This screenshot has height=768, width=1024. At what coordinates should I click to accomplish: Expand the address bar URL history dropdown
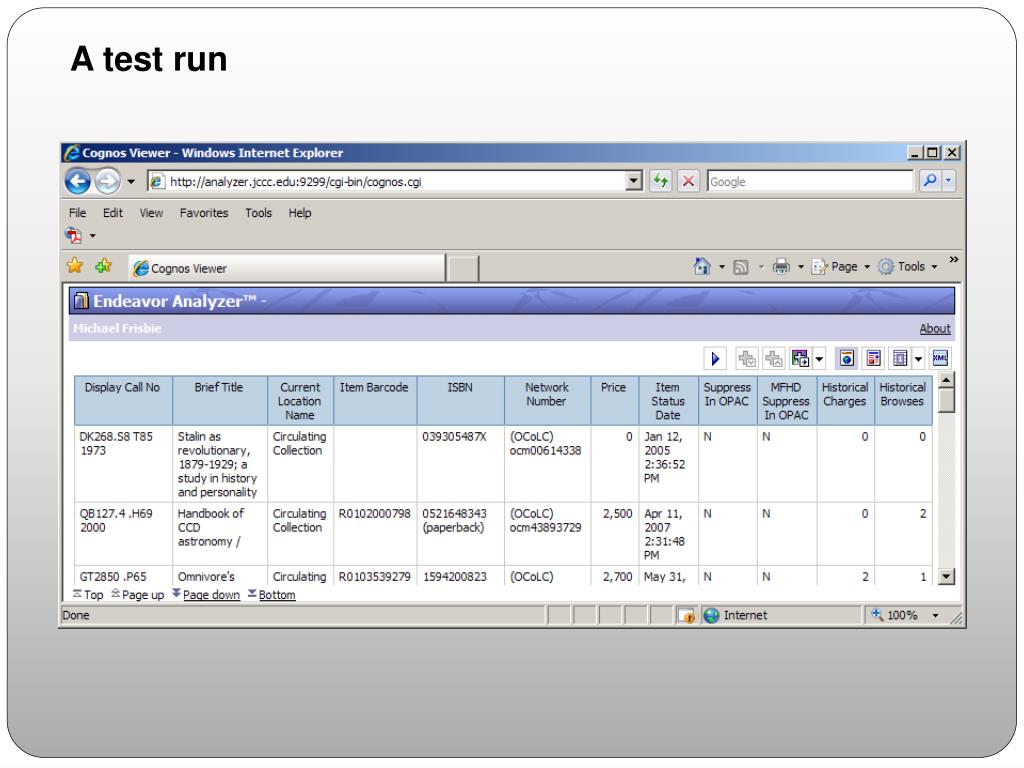coord(633,181)
